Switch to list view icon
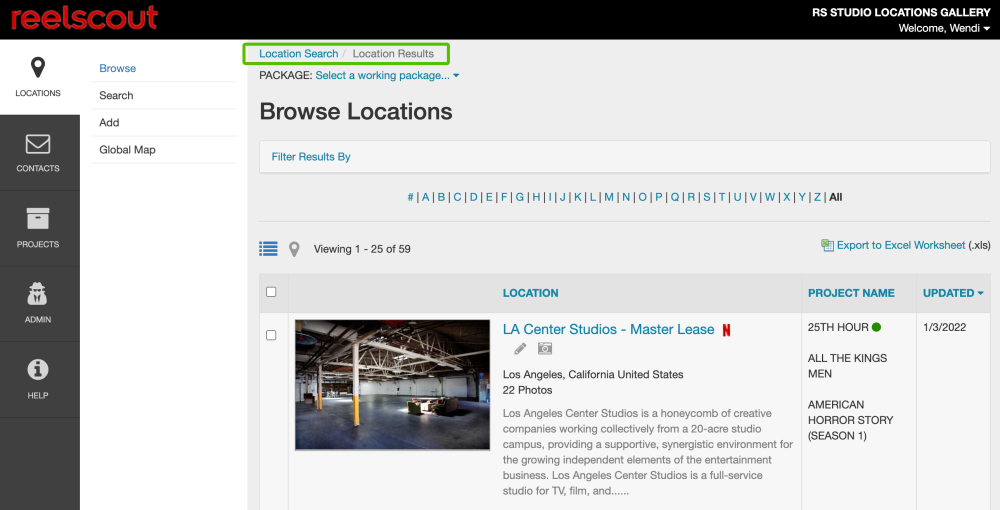Screen dimensions: 1000x510 [268, 249]
